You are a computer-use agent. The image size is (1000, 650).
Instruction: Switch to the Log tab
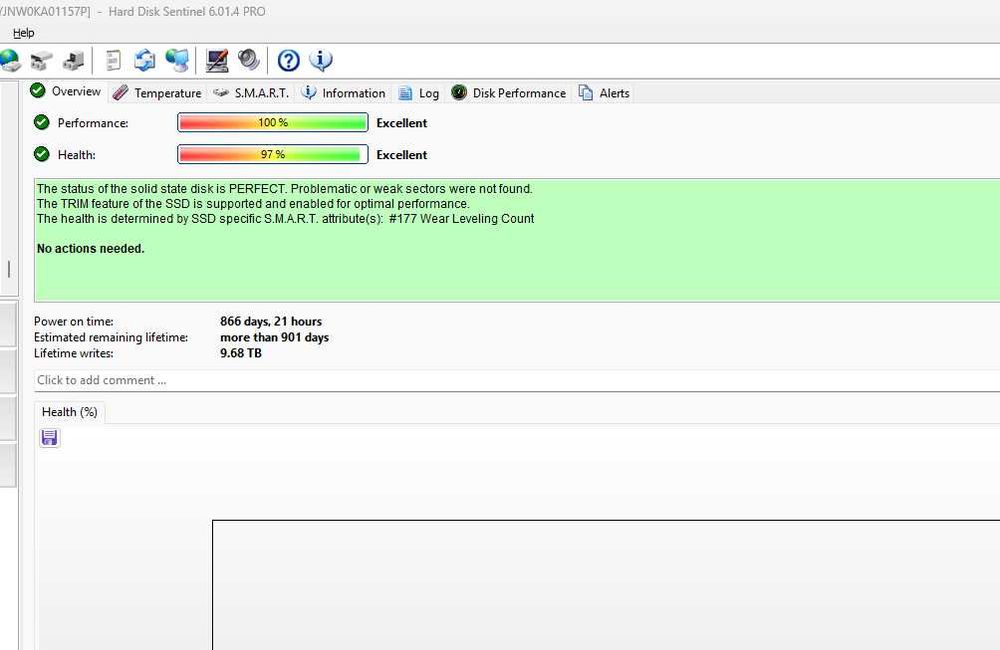pyautogui.click(x=419, y=93)
